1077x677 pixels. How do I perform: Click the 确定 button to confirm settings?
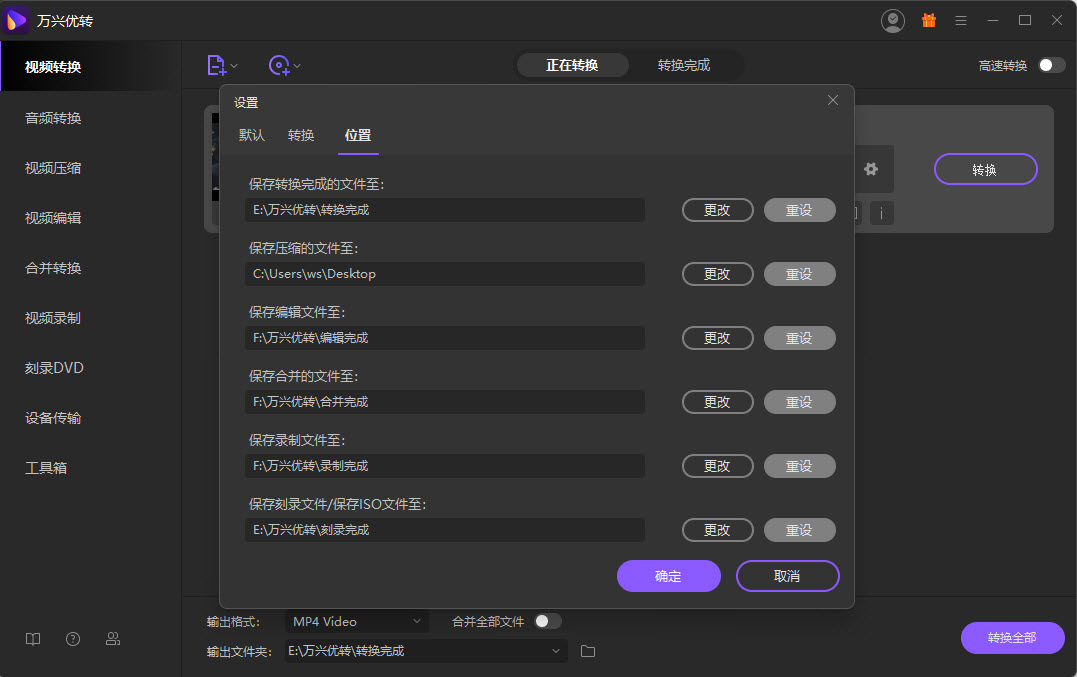[668, 576]
